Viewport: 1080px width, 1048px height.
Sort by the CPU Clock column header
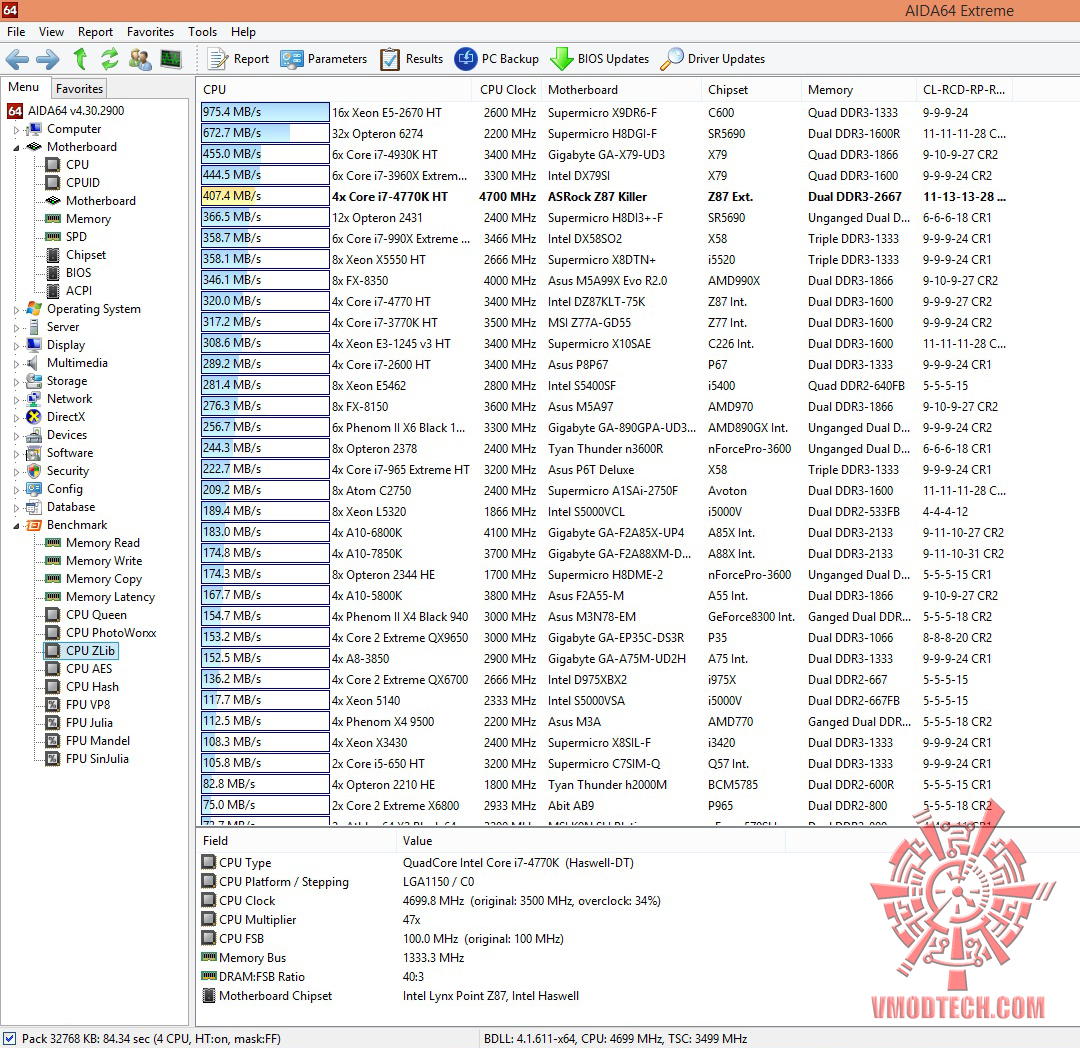(x=507, y=90)
